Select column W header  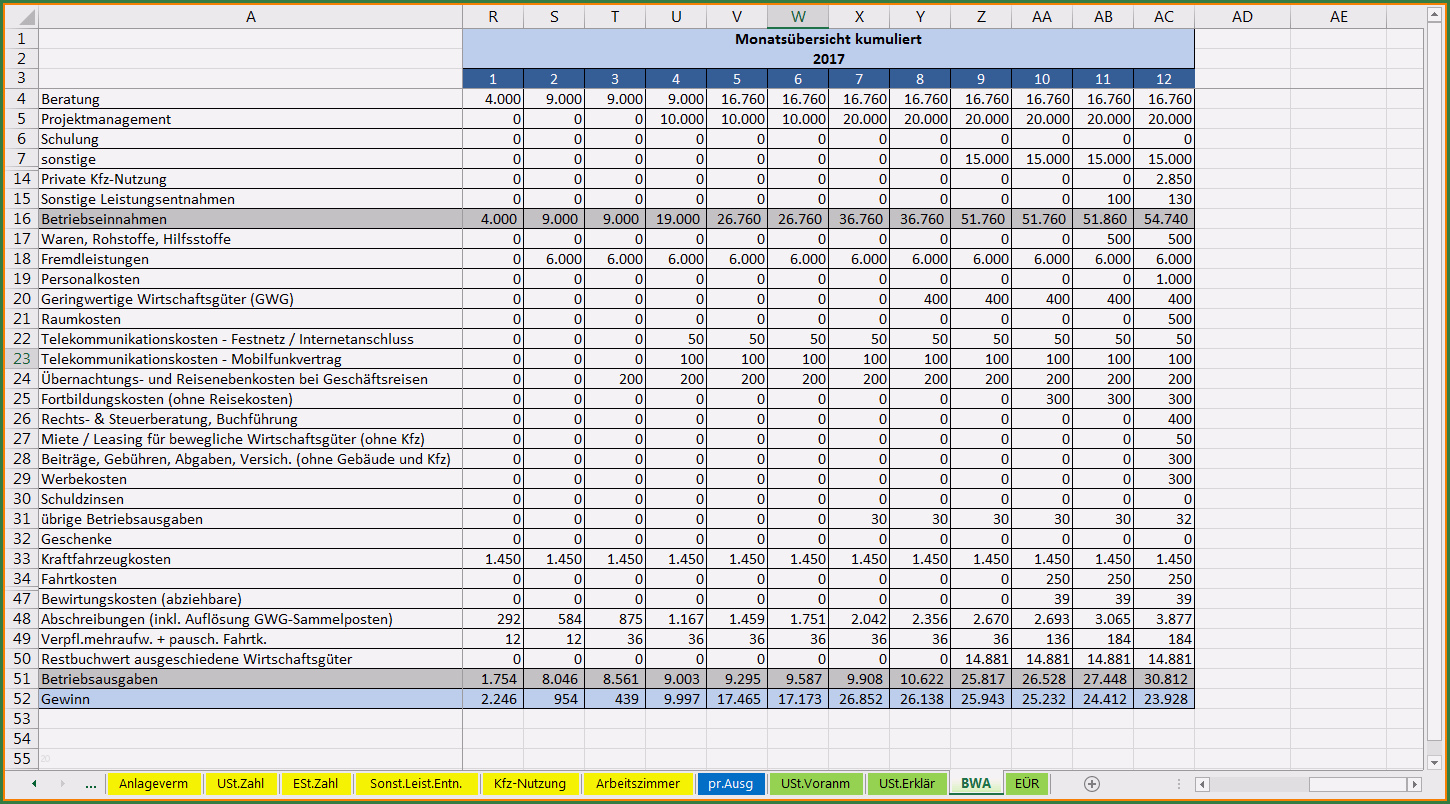798,17
